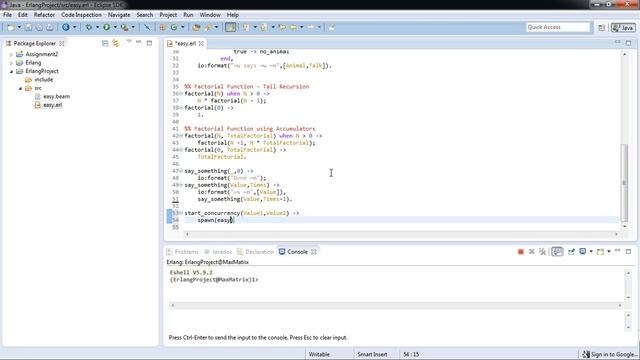This screenshot has width=640, height=360.
Task: Click the Pin Console icon
Action: pyautogui.click(x=571, y=252)
